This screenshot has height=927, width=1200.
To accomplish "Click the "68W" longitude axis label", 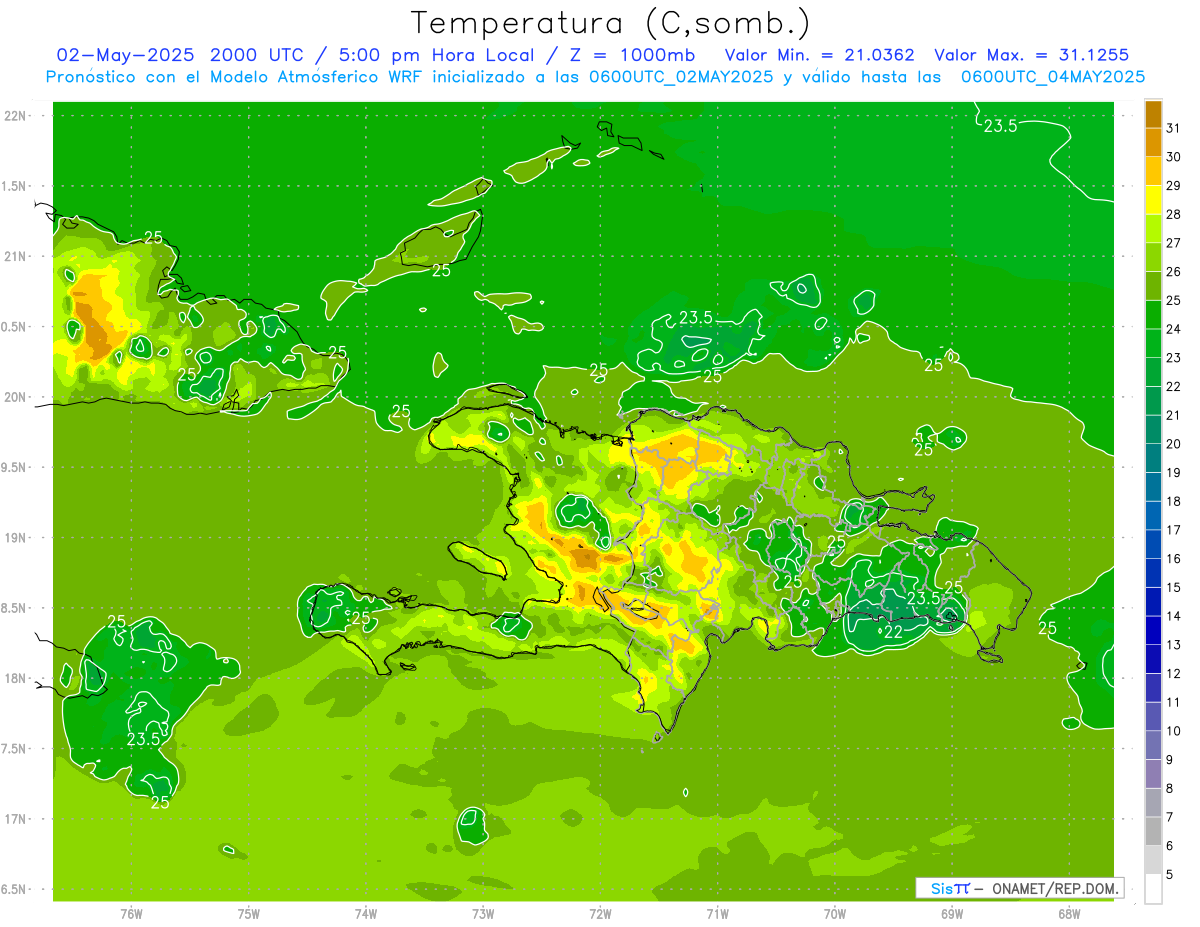I will tap(1069, 913).
